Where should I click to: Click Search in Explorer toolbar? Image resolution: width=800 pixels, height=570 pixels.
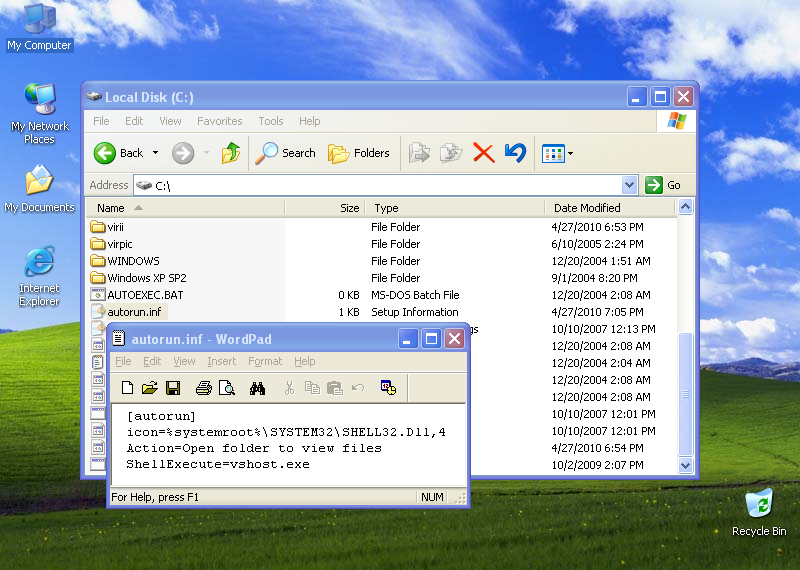click(x=286, y=153)
